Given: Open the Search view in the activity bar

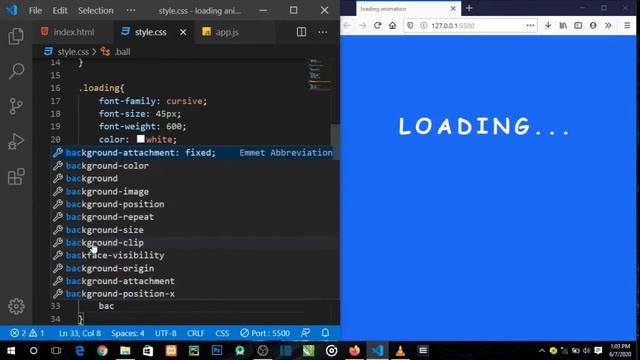Looking at the screenshot, I should point(16,71).
